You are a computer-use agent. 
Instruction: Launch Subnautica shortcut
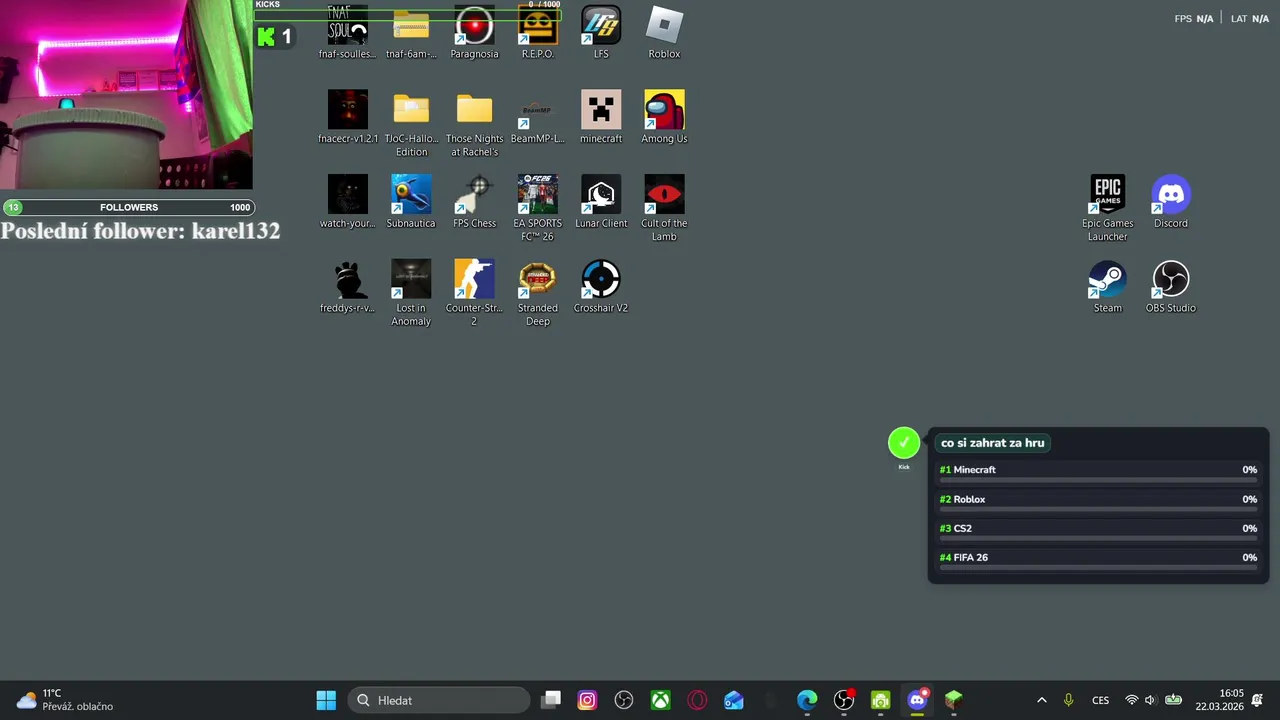click(x=411, y=202)
